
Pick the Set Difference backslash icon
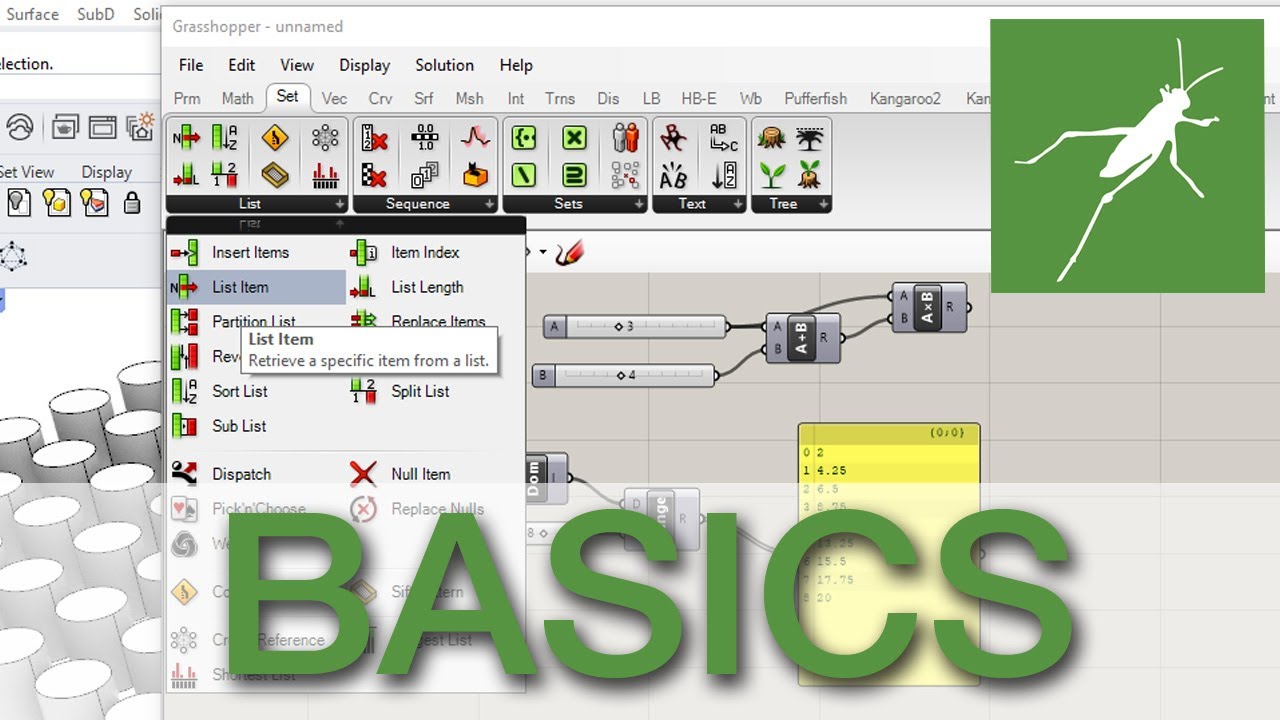(523, 175)
